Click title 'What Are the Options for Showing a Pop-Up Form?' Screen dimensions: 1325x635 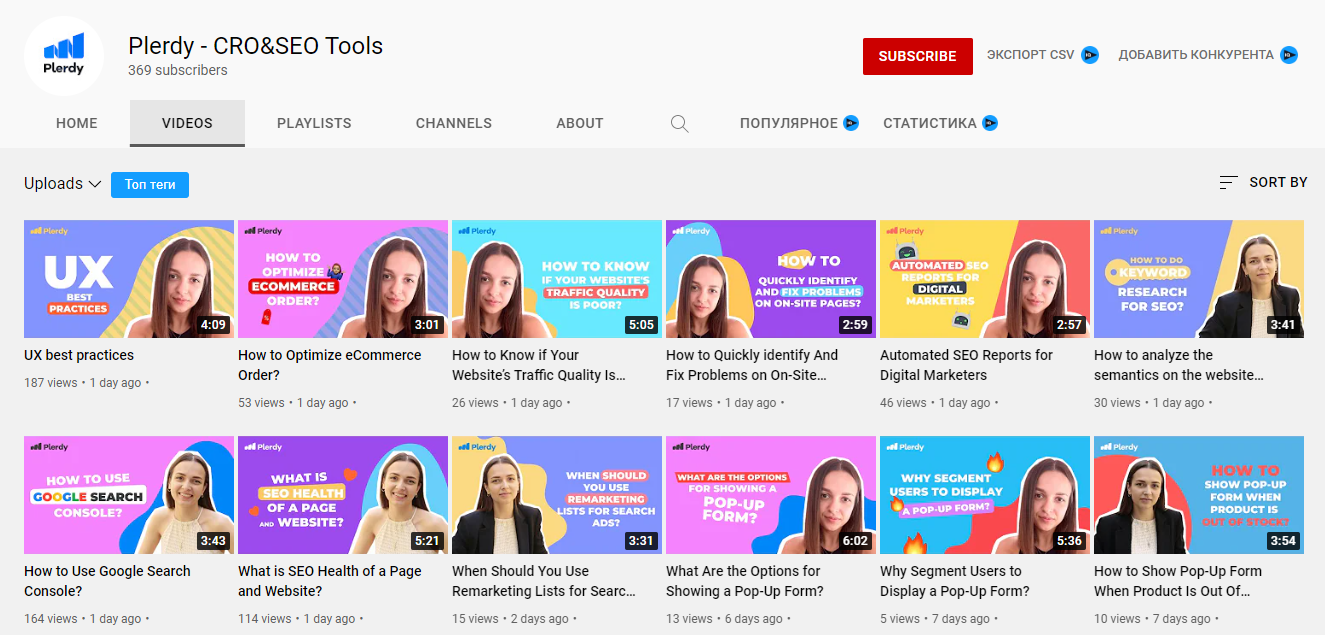[x=745, y=581]
